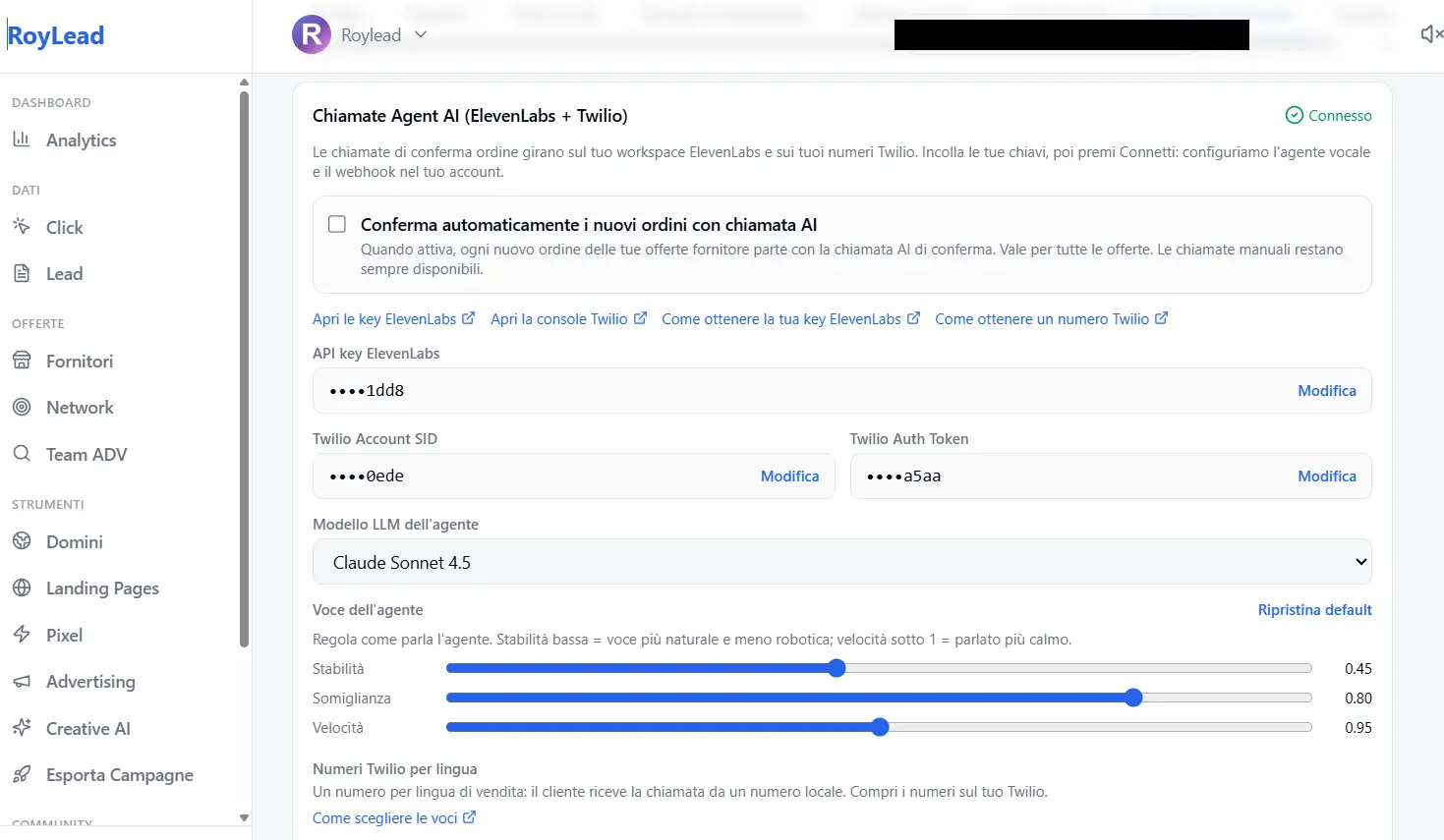Click external-link icon beside Apri le key ElevenLabs

pyautogui.click(x=468, y=318)
